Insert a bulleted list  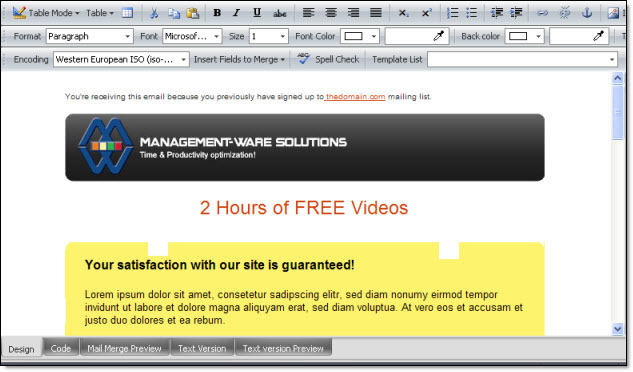472,13
